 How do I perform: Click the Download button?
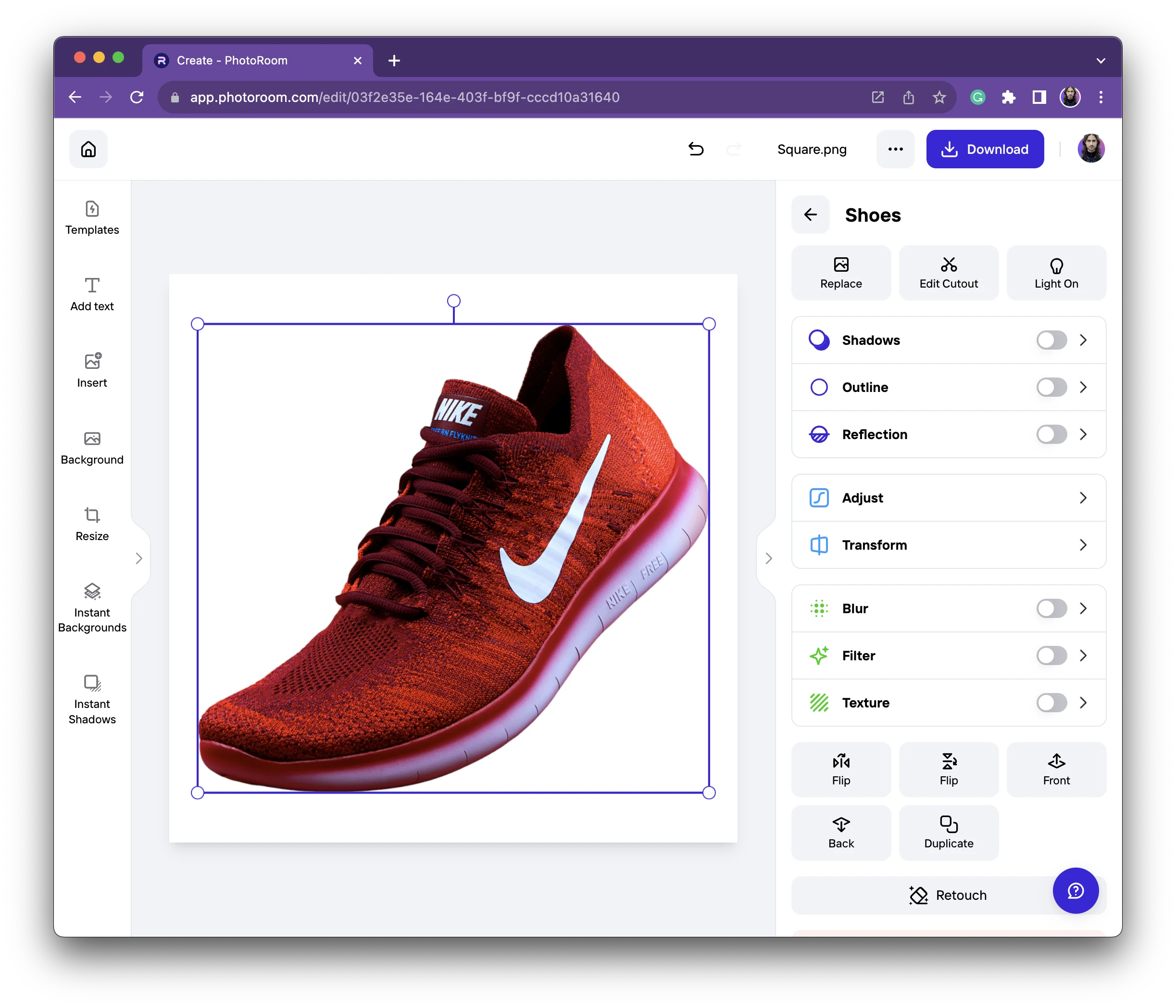pyautogui.click(x=985, y=149)
